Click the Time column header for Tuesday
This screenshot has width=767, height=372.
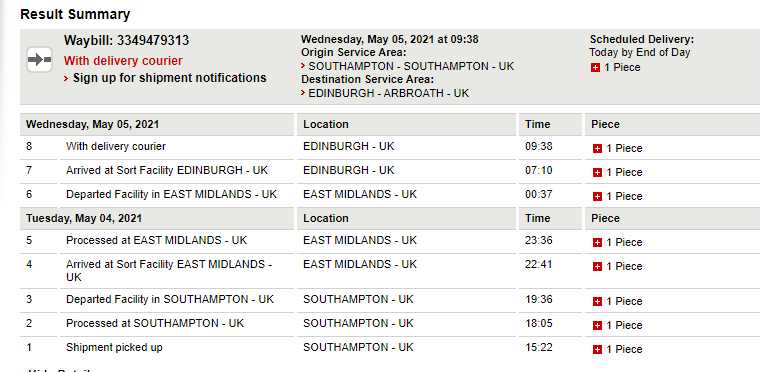pos(538,218)
